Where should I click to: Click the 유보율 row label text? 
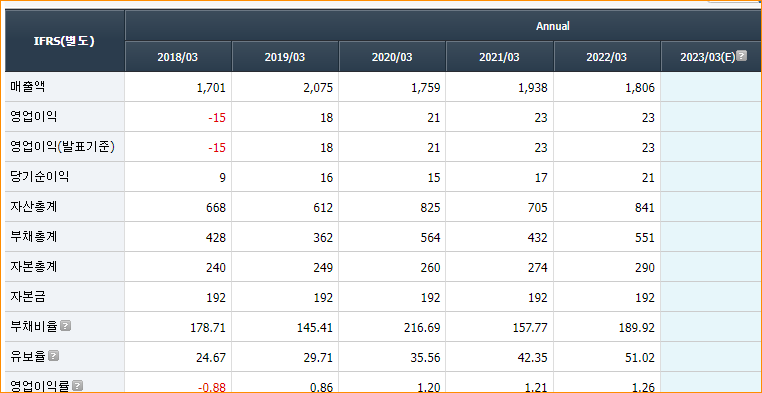click(x=28, y=357)
